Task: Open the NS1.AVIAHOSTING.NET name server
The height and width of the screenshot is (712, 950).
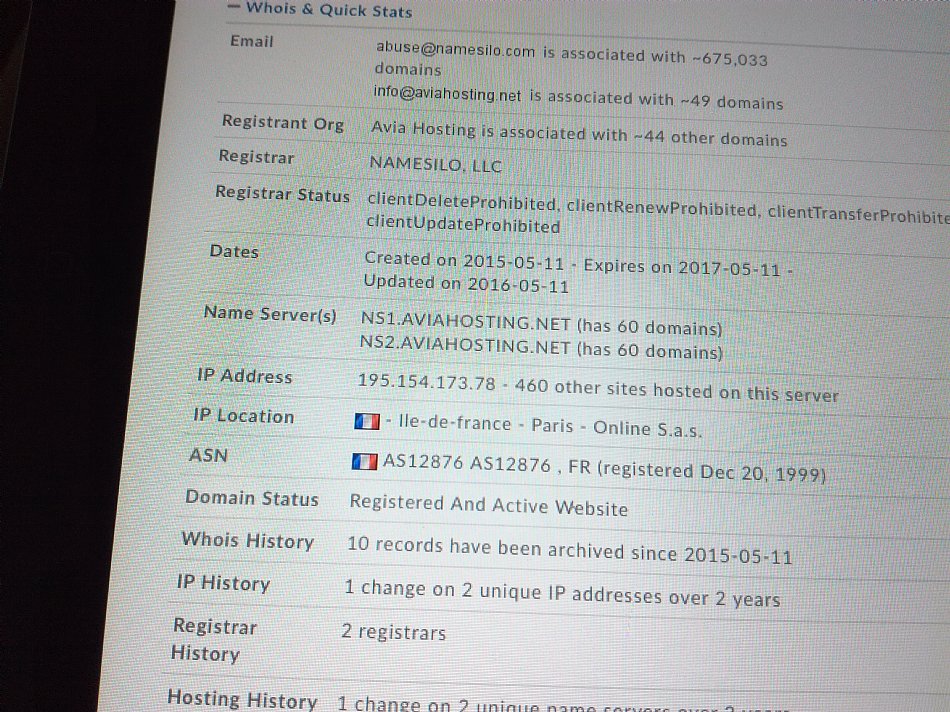Action: coord(466,324)
